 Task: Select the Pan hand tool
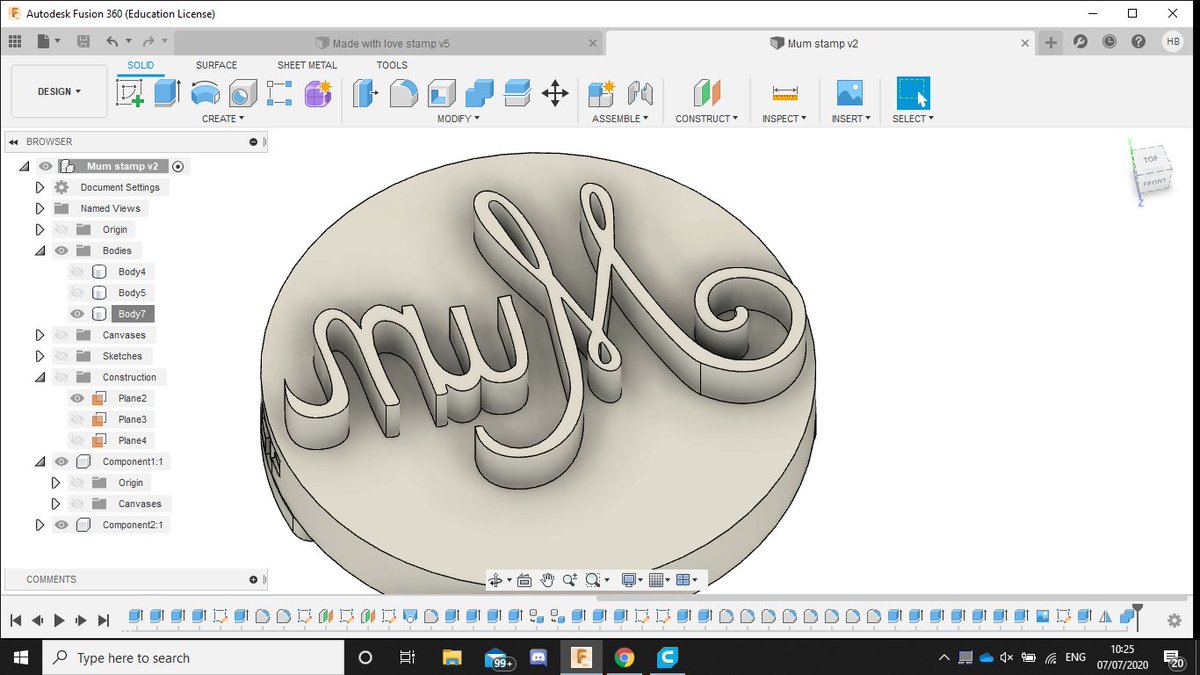pyautogui.click(x=548, y=580)
